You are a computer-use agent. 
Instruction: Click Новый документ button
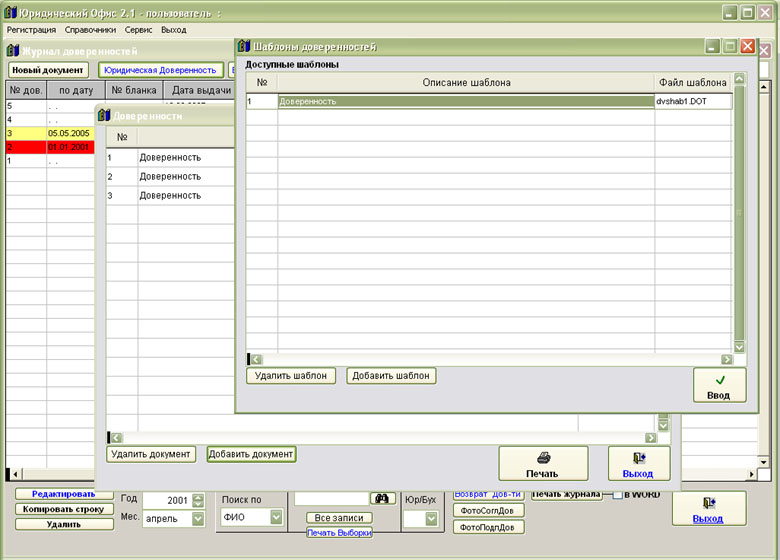48,70
